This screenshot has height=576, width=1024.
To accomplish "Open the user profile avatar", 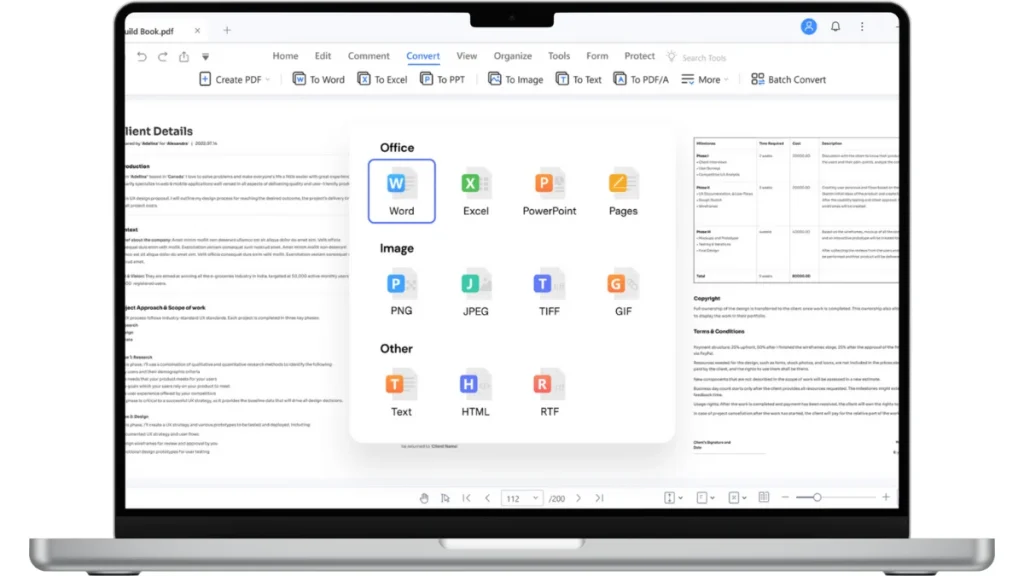I will [808, 27].
